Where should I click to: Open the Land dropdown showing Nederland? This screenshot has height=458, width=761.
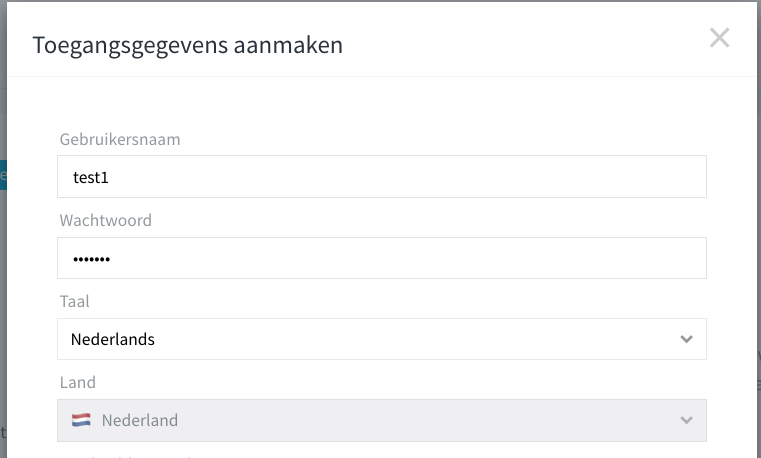coord(382,421)
